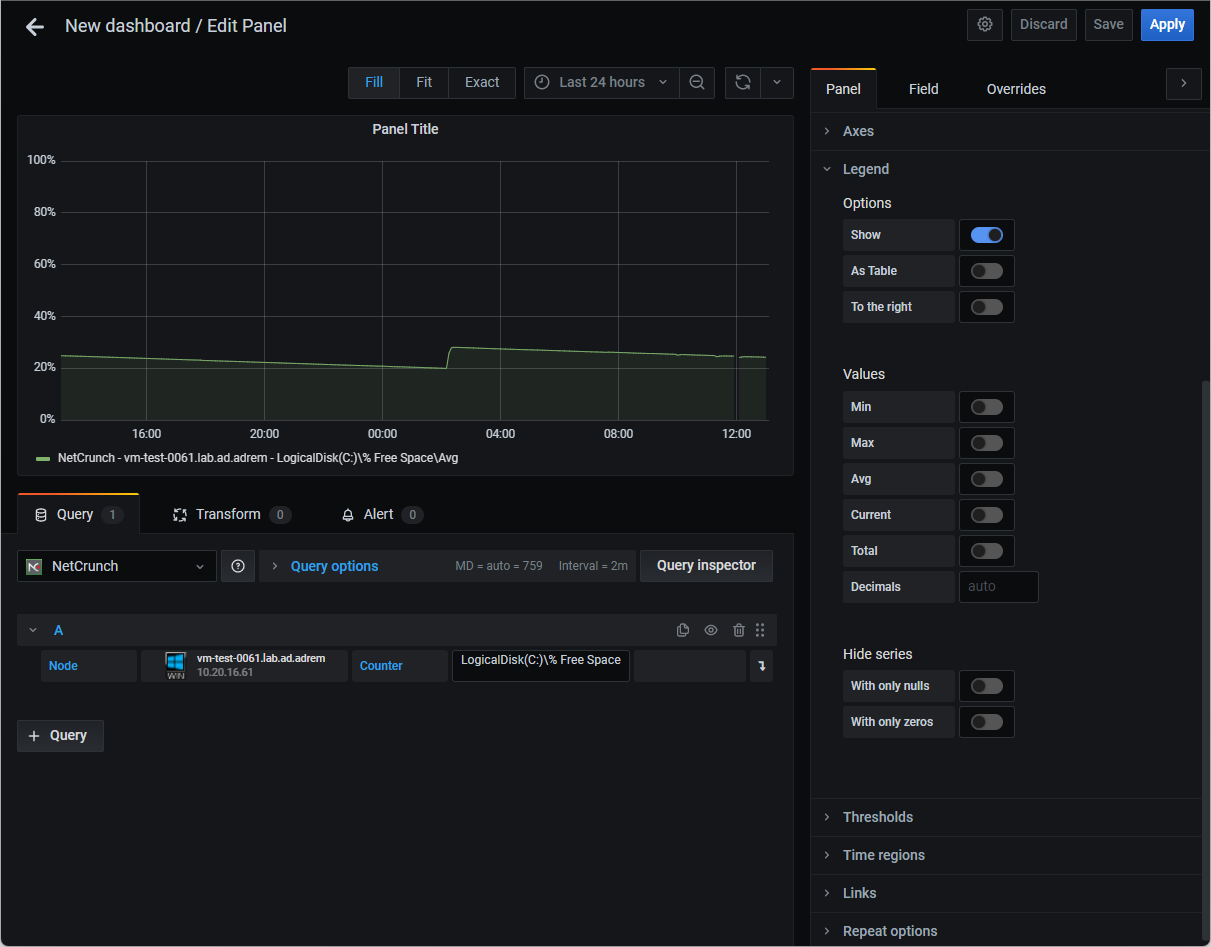
Task: Click the Decimals input field
Action: click(x=999, y=587)
